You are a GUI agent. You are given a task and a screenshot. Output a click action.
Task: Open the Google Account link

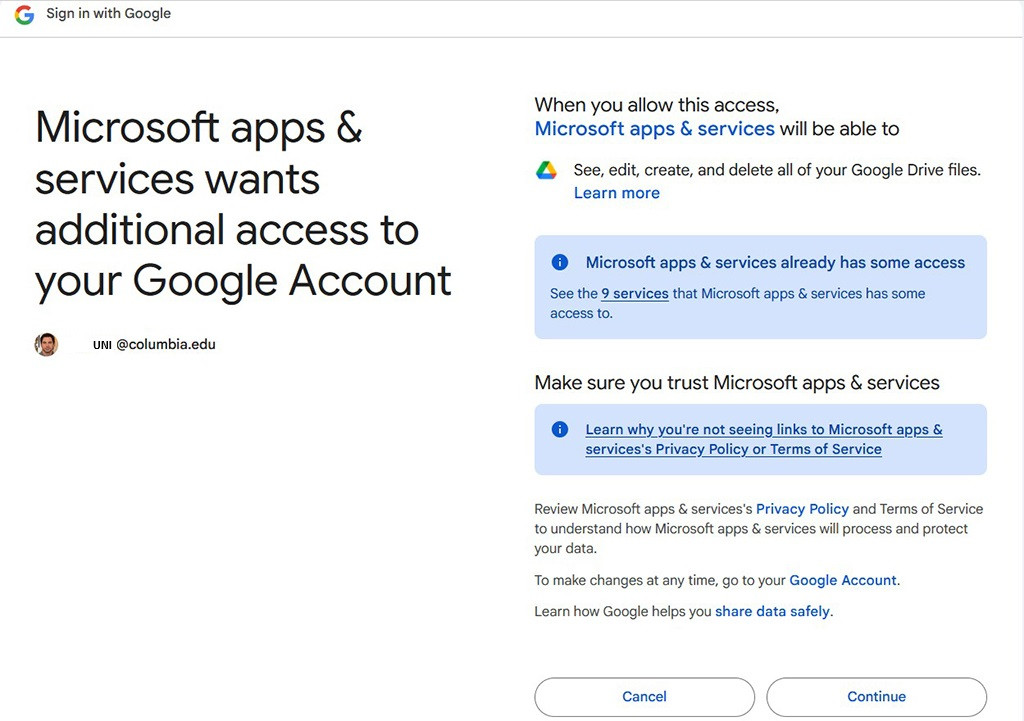coord(843,580)
